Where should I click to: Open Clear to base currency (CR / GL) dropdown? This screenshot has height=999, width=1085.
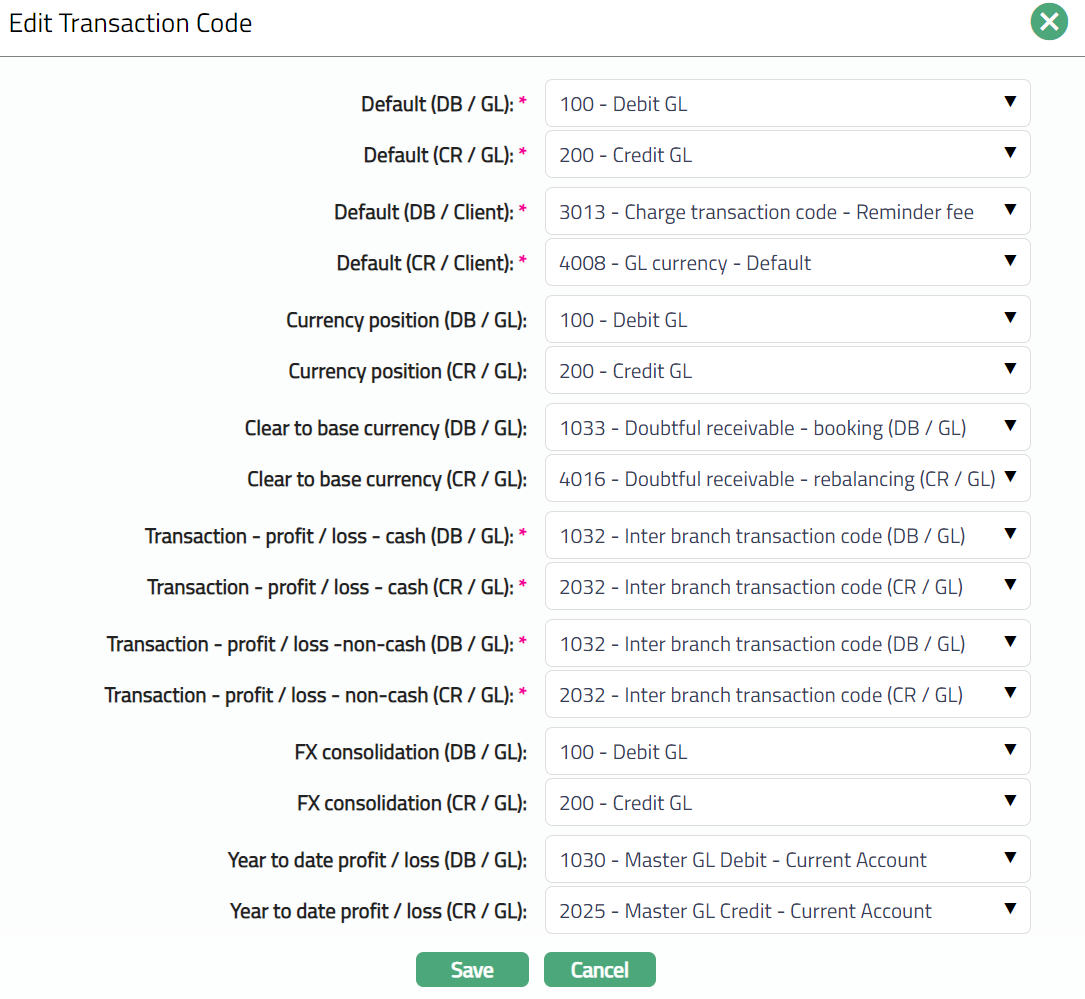787,479
